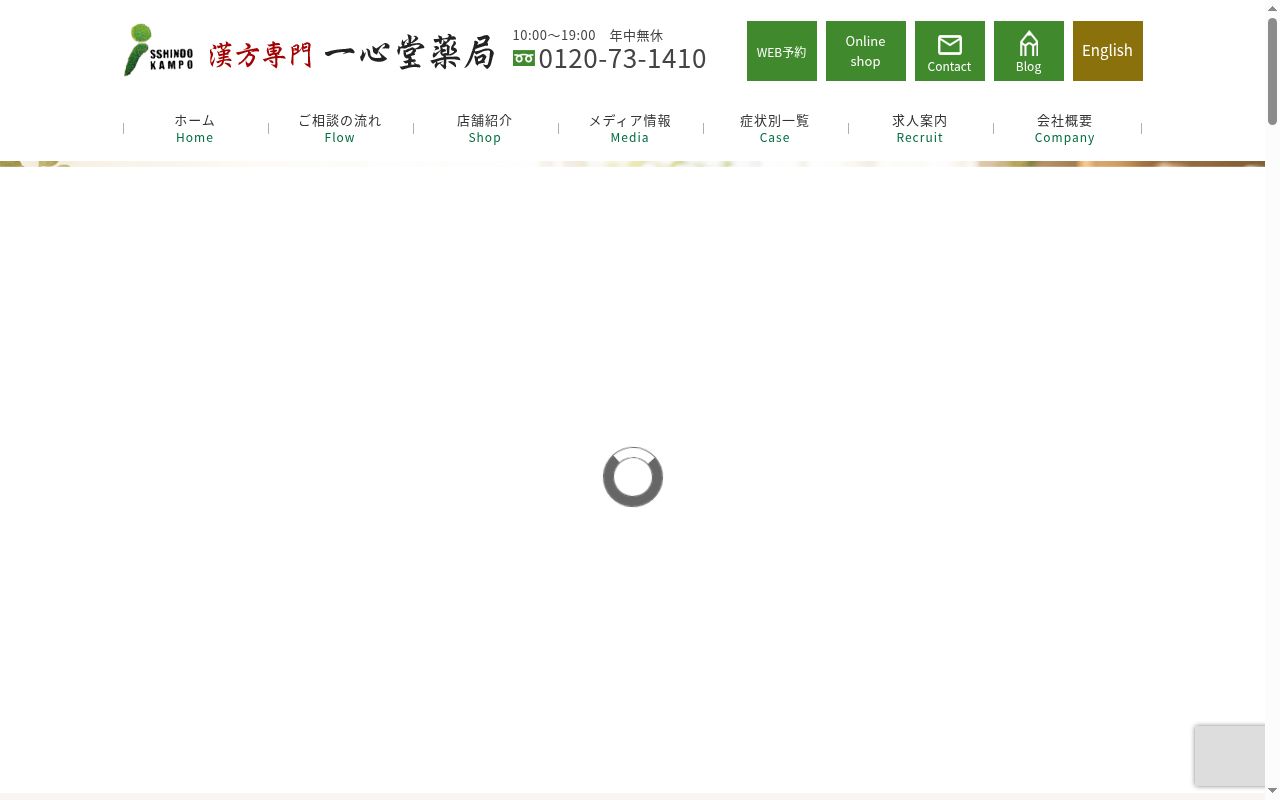The image size is (1280, 800).
Task: Open the WEB予約 reservation button
Action: (x=781, y=51)
